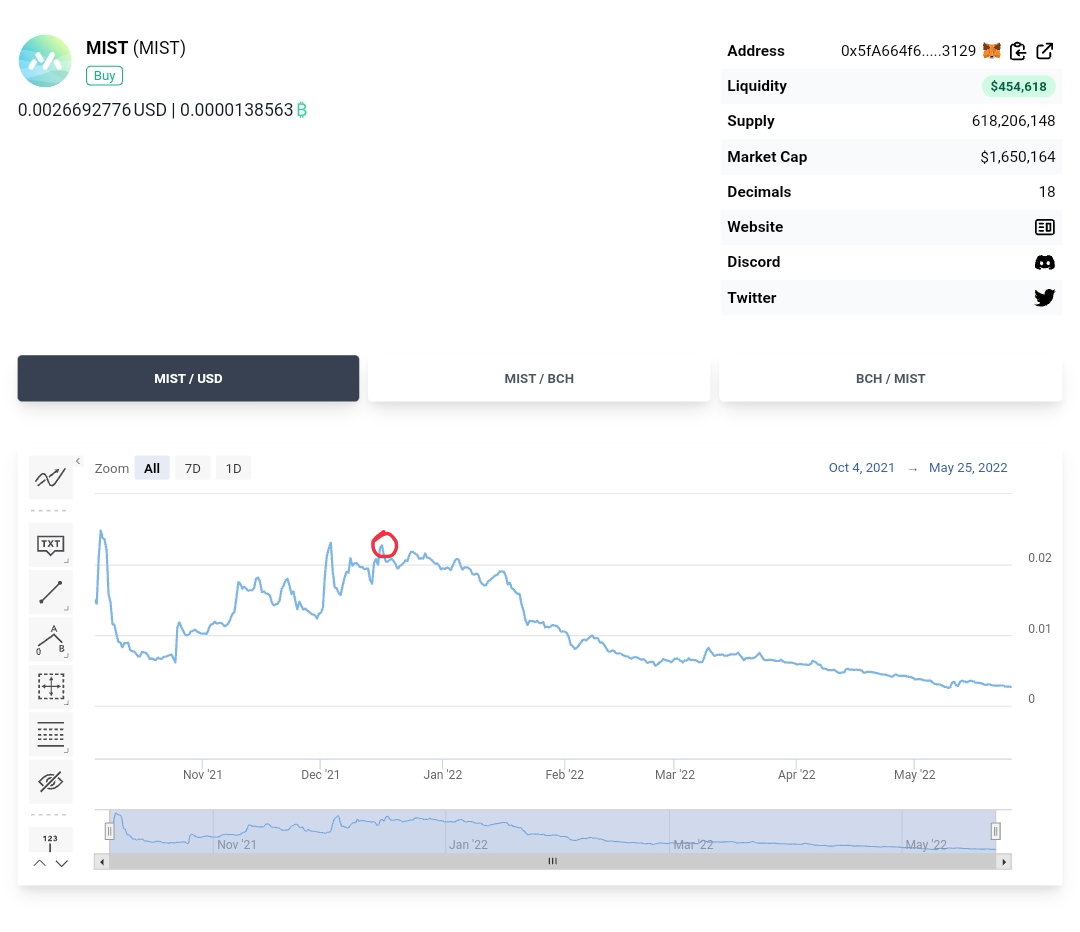The height and width of the screenshot is (932, 1080).
Task: Select the text label annotation tool
Action: click(x=50, y=545)
